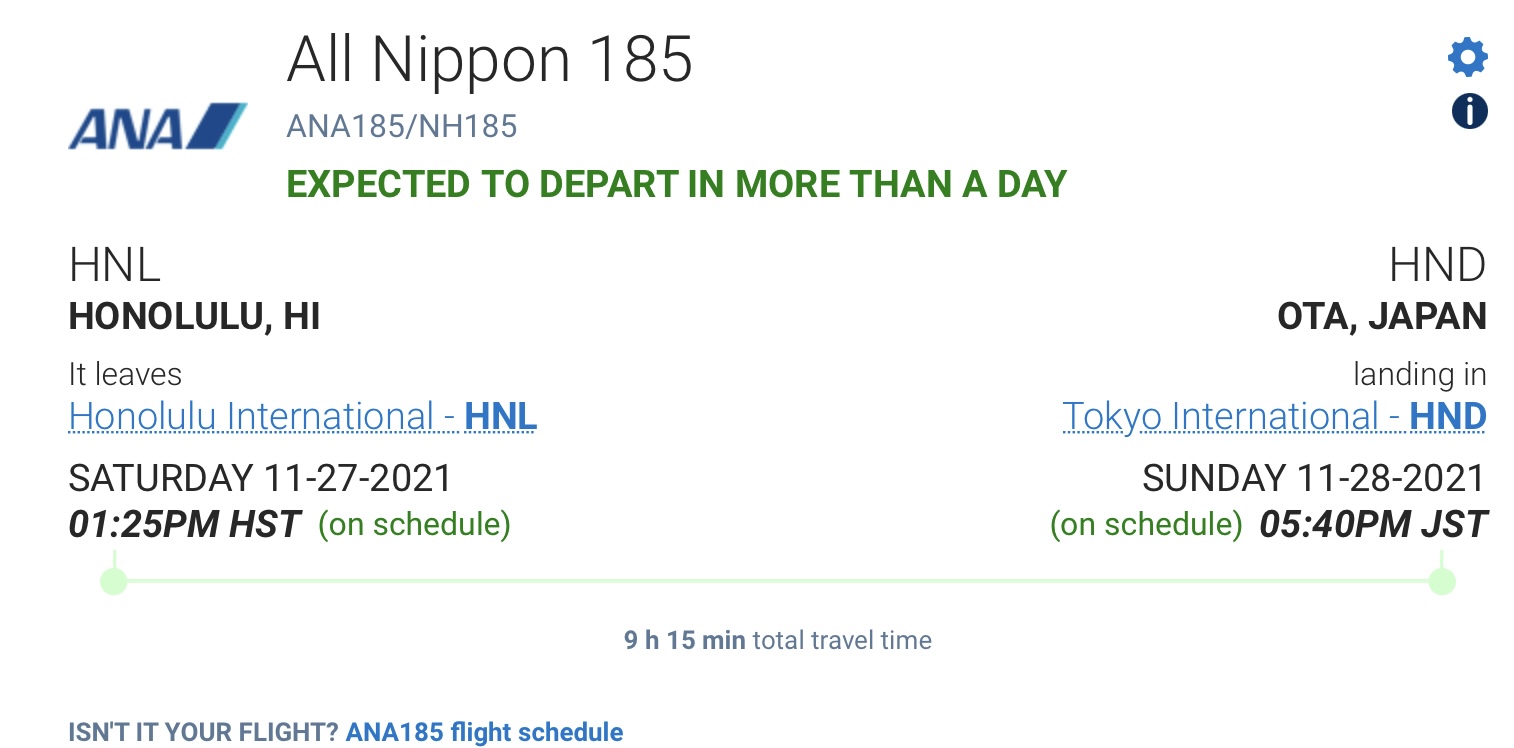Click the HNL origin airport code
The width and height of the screenshot is (1514, 748).
point(114,266)
